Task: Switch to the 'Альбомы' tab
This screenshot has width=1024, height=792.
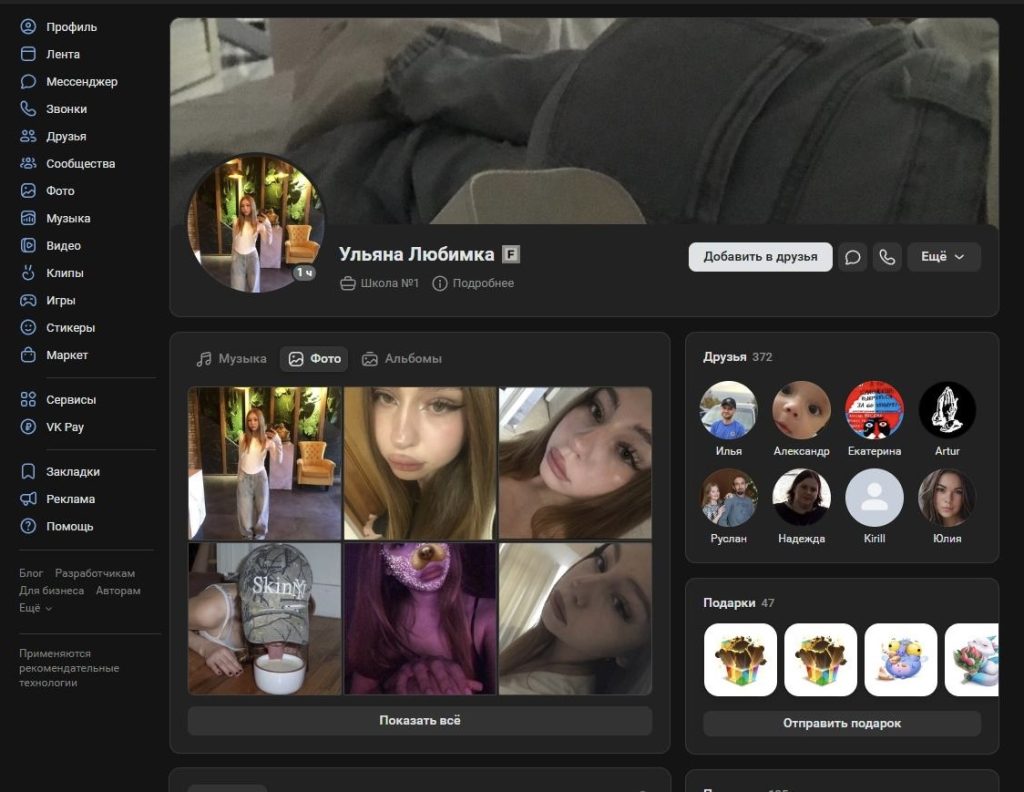Action: click(402, 359)
